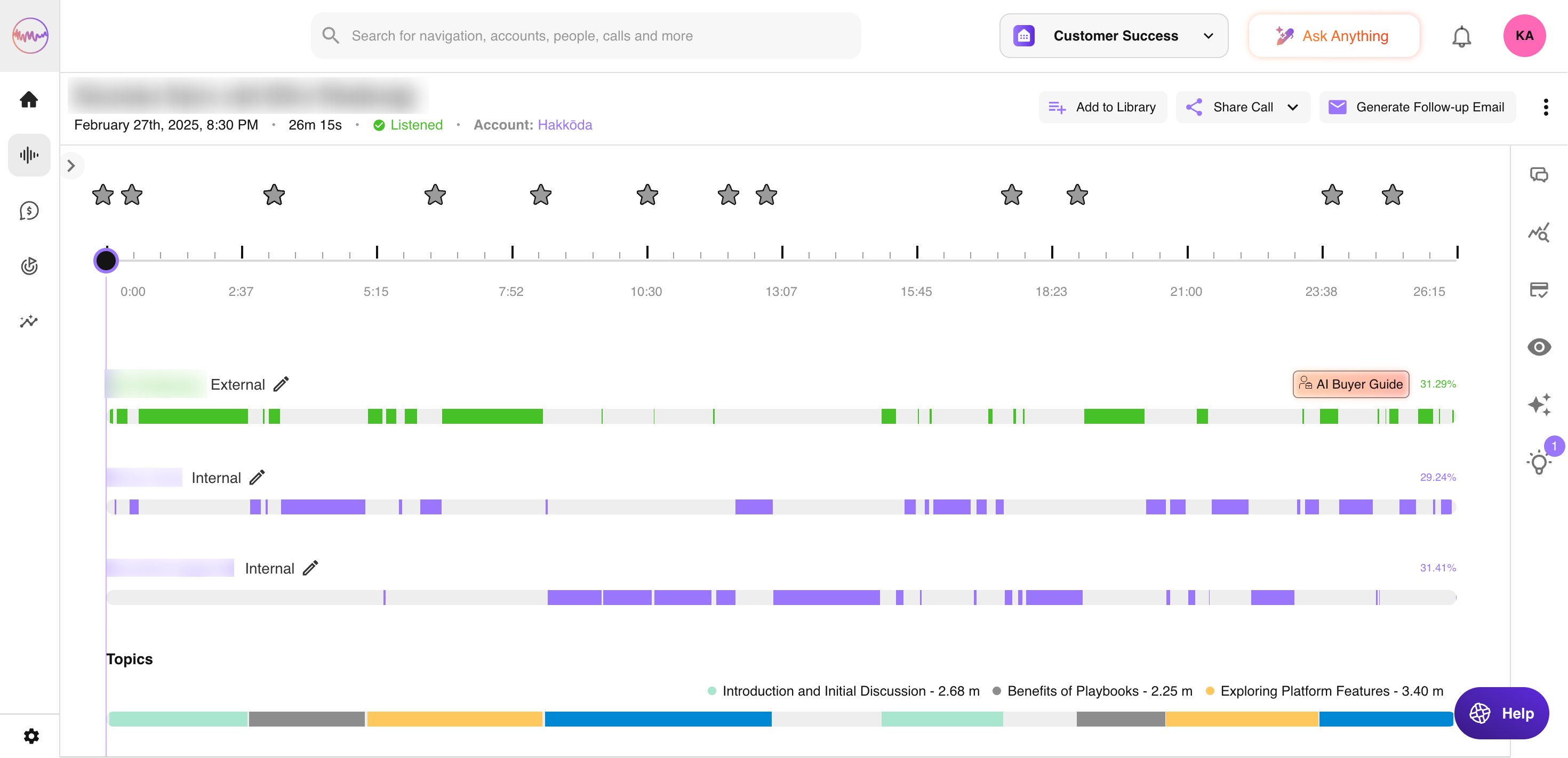Click the KA profile avatar menu
This screenshot has width=1568, height=758.
pyautogui.click(x=1524, y=36)
